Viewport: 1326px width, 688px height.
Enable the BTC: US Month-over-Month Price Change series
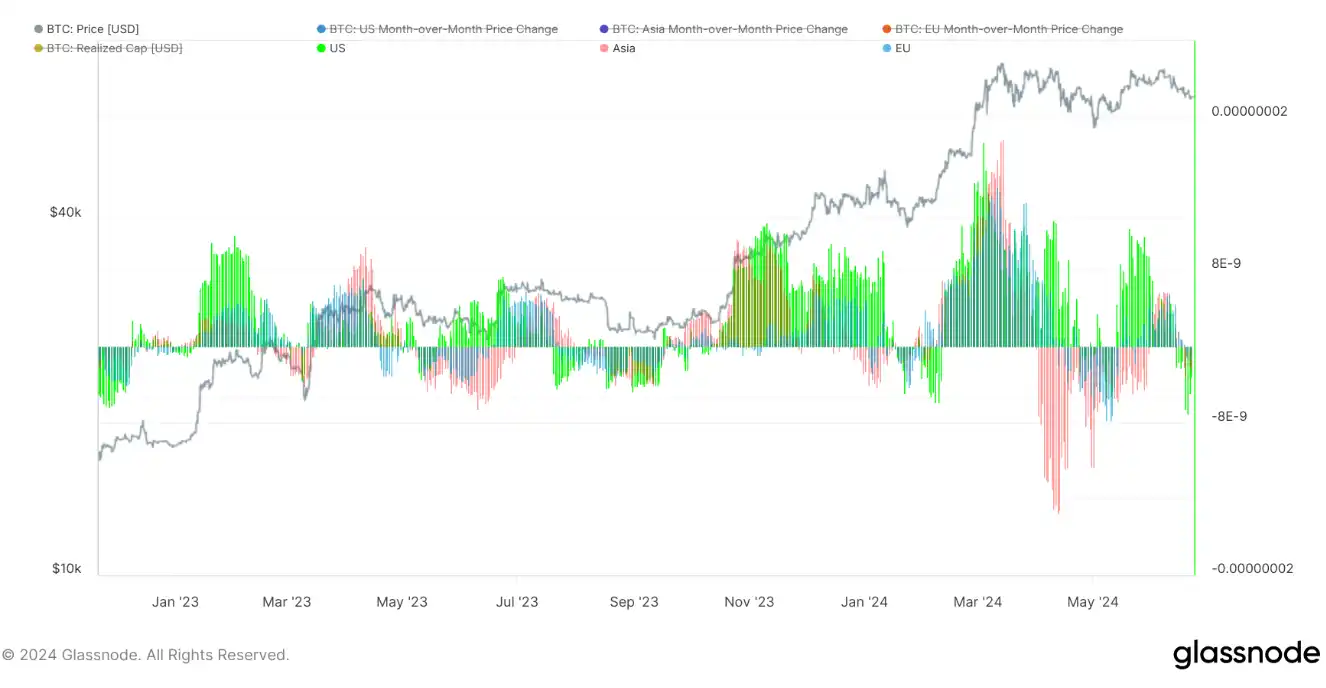click(443, 29)
